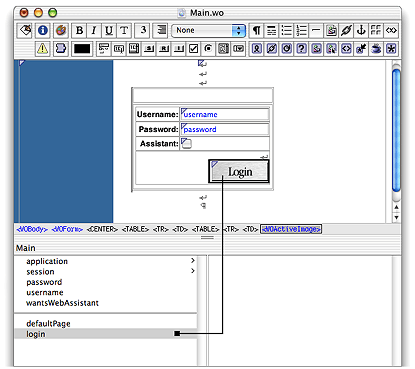415x369 pixels.
Task: Click the scroll-shaped script icon
Action: [x=61, y=49]
